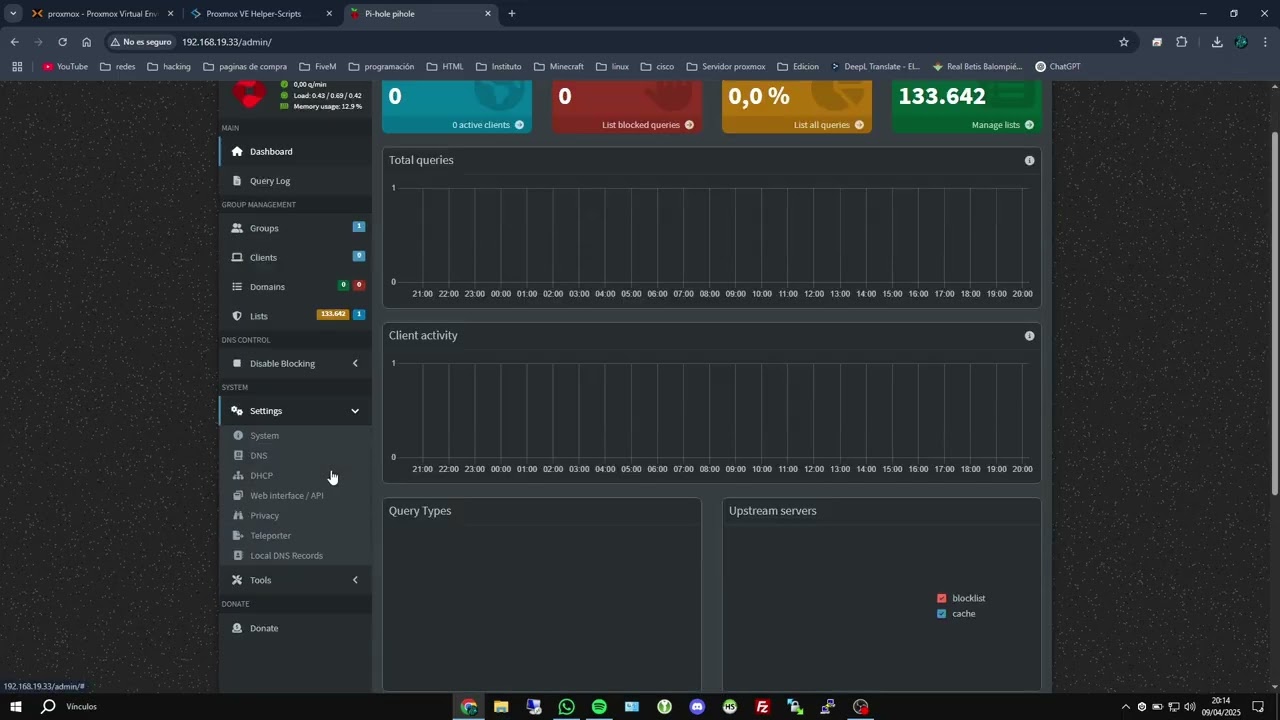Open Spotify from the taskbar
This screenshot has width=1280, height=720.
[599, 707]
